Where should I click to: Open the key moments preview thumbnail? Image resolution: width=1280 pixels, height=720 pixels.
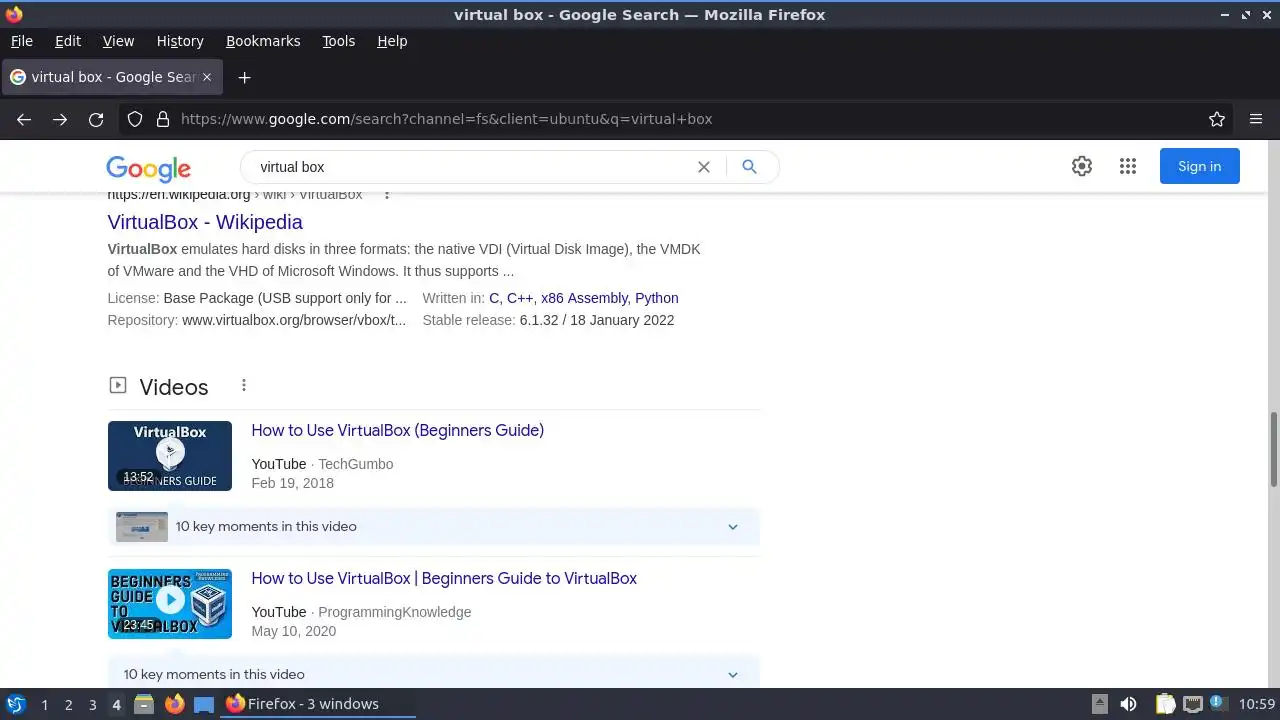point(142,527)
